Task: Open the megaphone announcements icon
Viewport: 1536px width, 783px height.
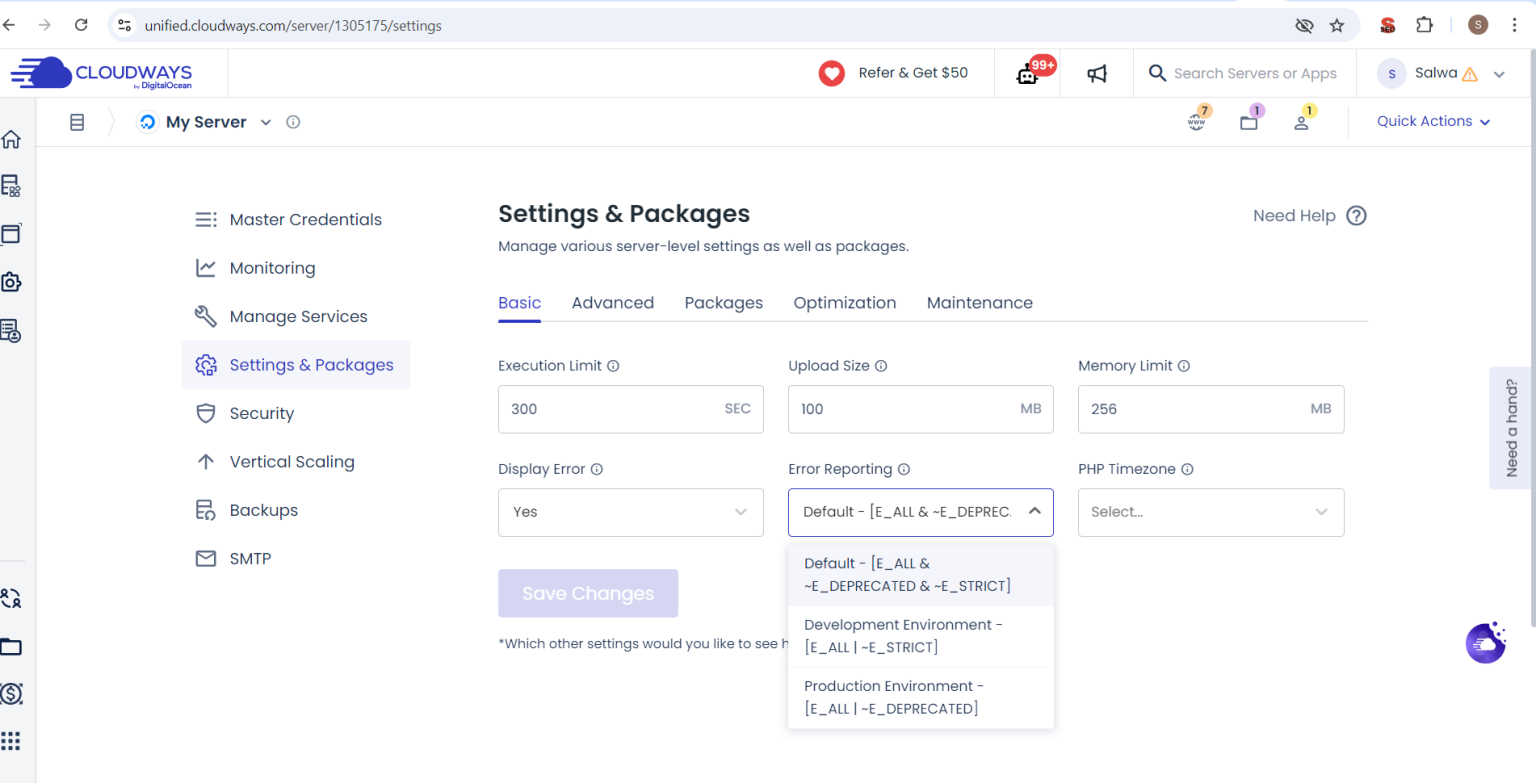Action: point(1097,74)
